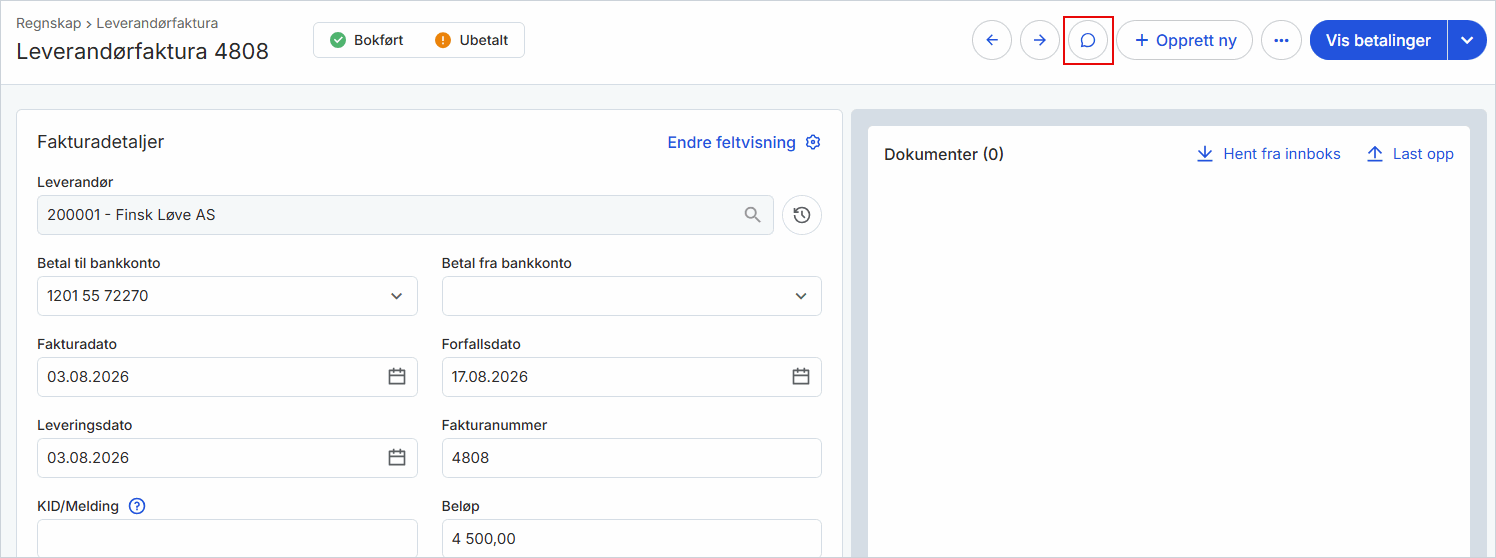This screenshot has width=1496, height=558.
Task: Click the Last opp upload link
Action: (1410, 154)
